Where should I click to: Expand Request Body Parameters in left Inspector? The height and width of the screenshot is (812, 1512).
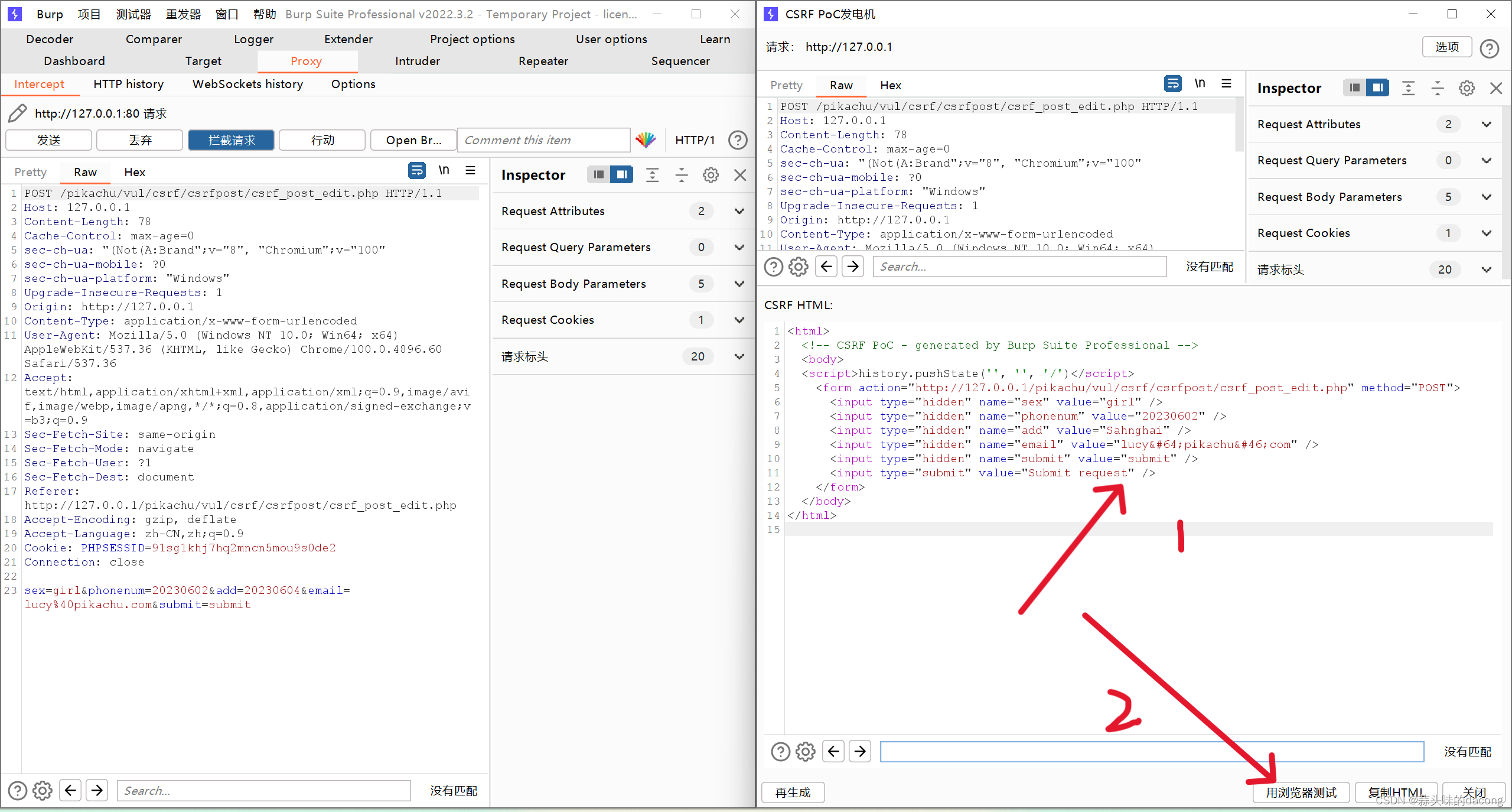tap(739, 284)
